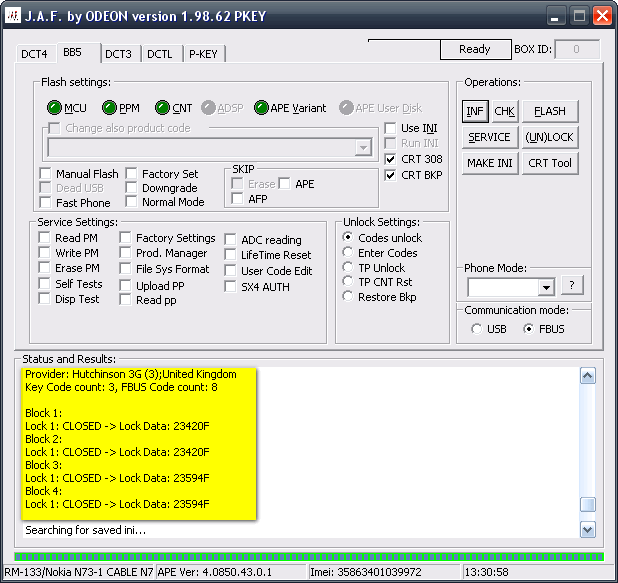The height and width of the screenshot is (583, 618).
Task: Enable LifeTime Reset checkbox
Action: pyautogui.click(x=231, y=255)
